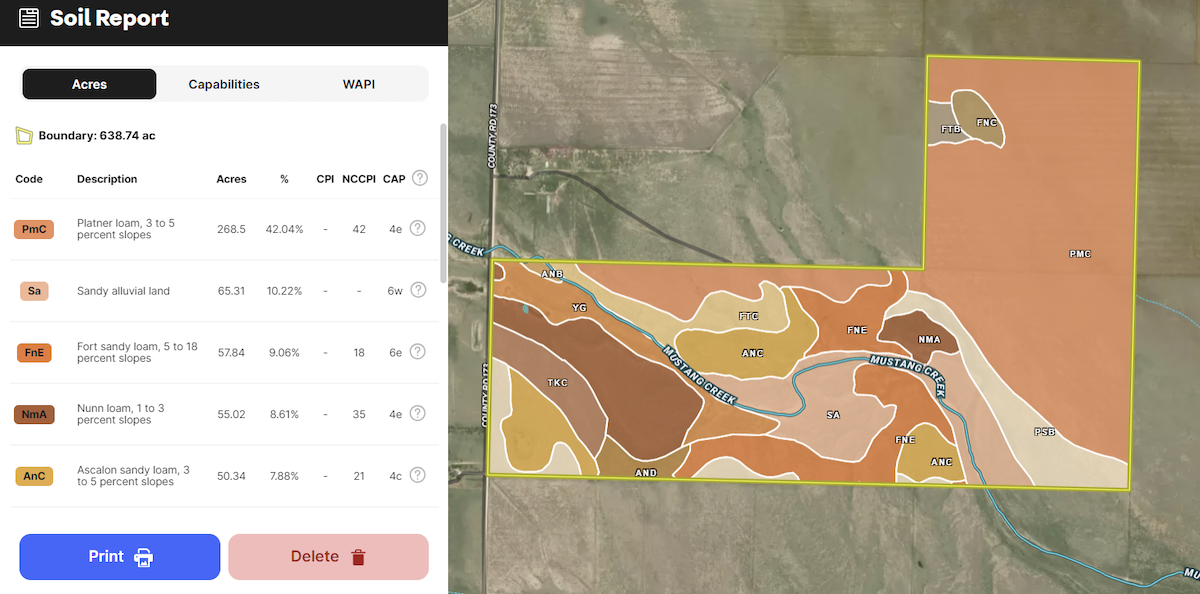
Task: Open help for the CAP column header
Action: click(420, 178)
